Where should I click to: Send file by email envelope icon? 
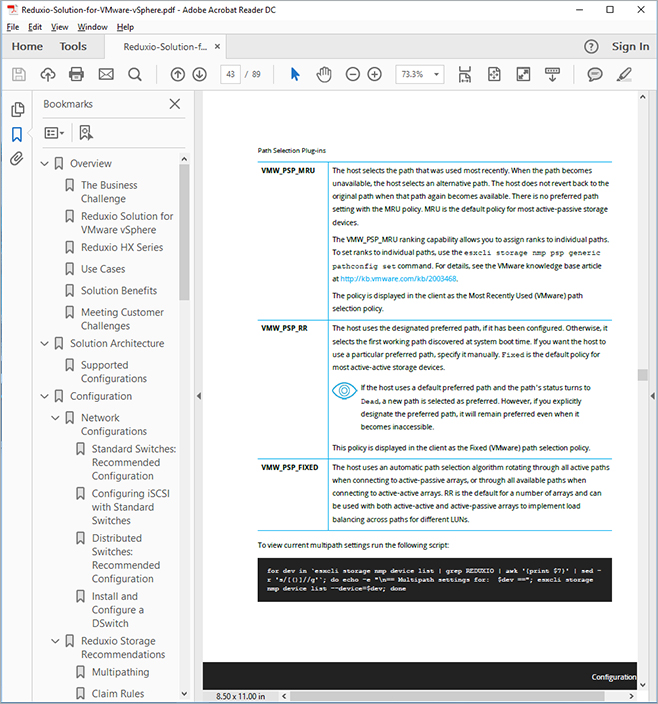pyautogui.click(x=106, y=74)
